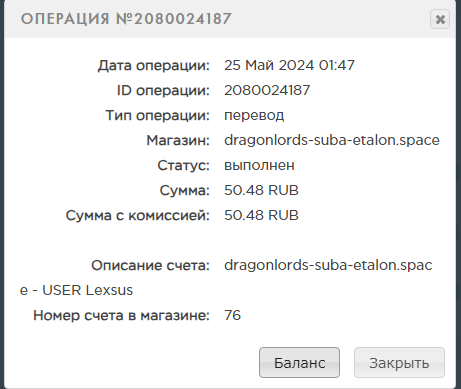This screenshot has width=461, height=389.
Task: Click the invoice number 76
Action: pyautogui.click(x=232, y=315)
